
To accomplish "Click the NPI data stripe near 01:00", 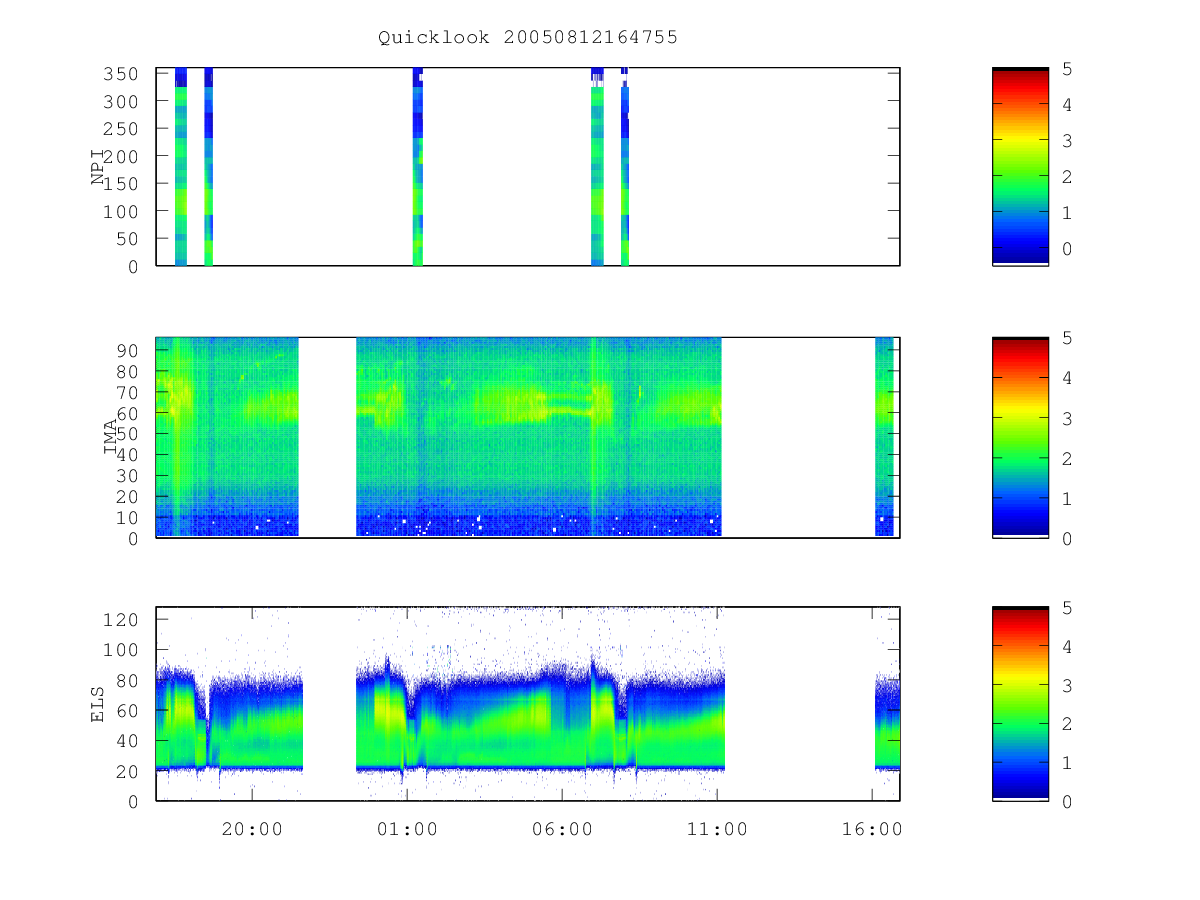I will click(x=418, y=166).
